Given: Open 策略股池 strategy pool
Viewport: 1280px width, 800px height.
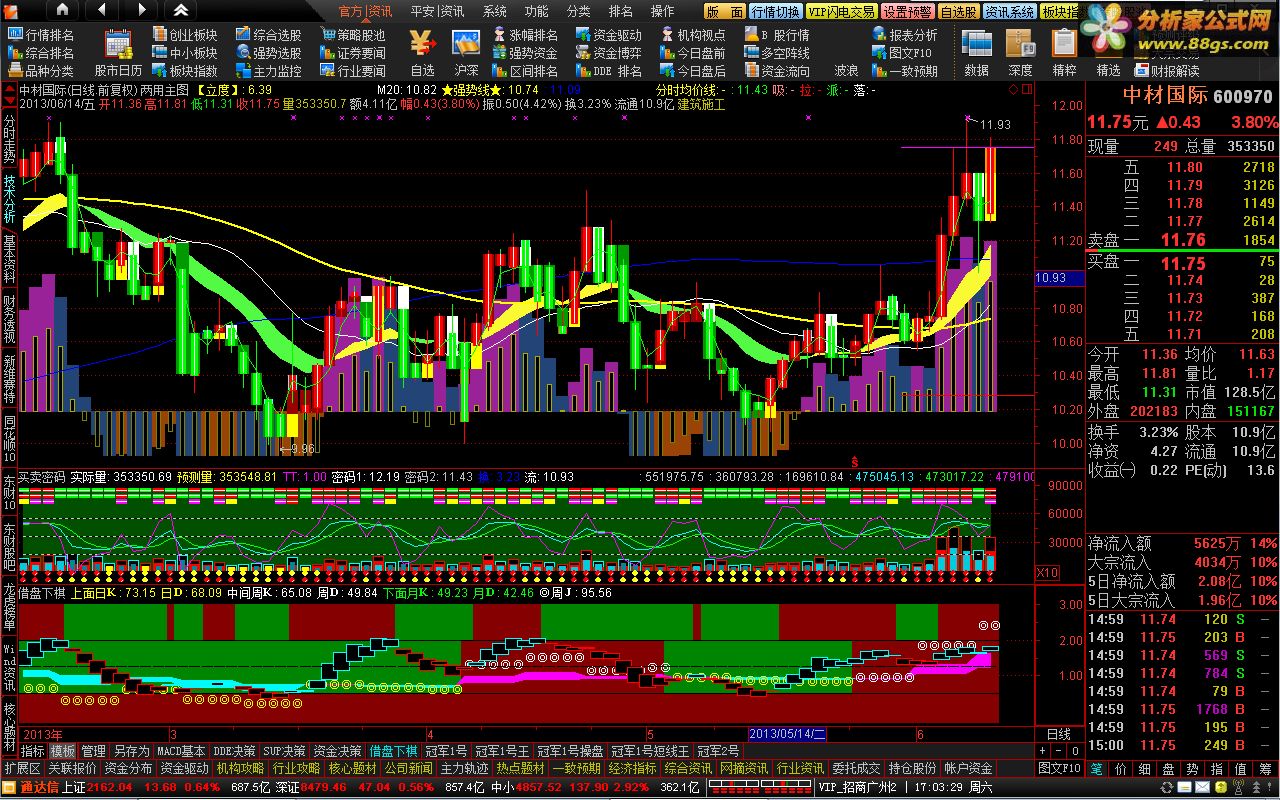Looking at the screenshot, I should pyautogui.click(x=353, y=35).
